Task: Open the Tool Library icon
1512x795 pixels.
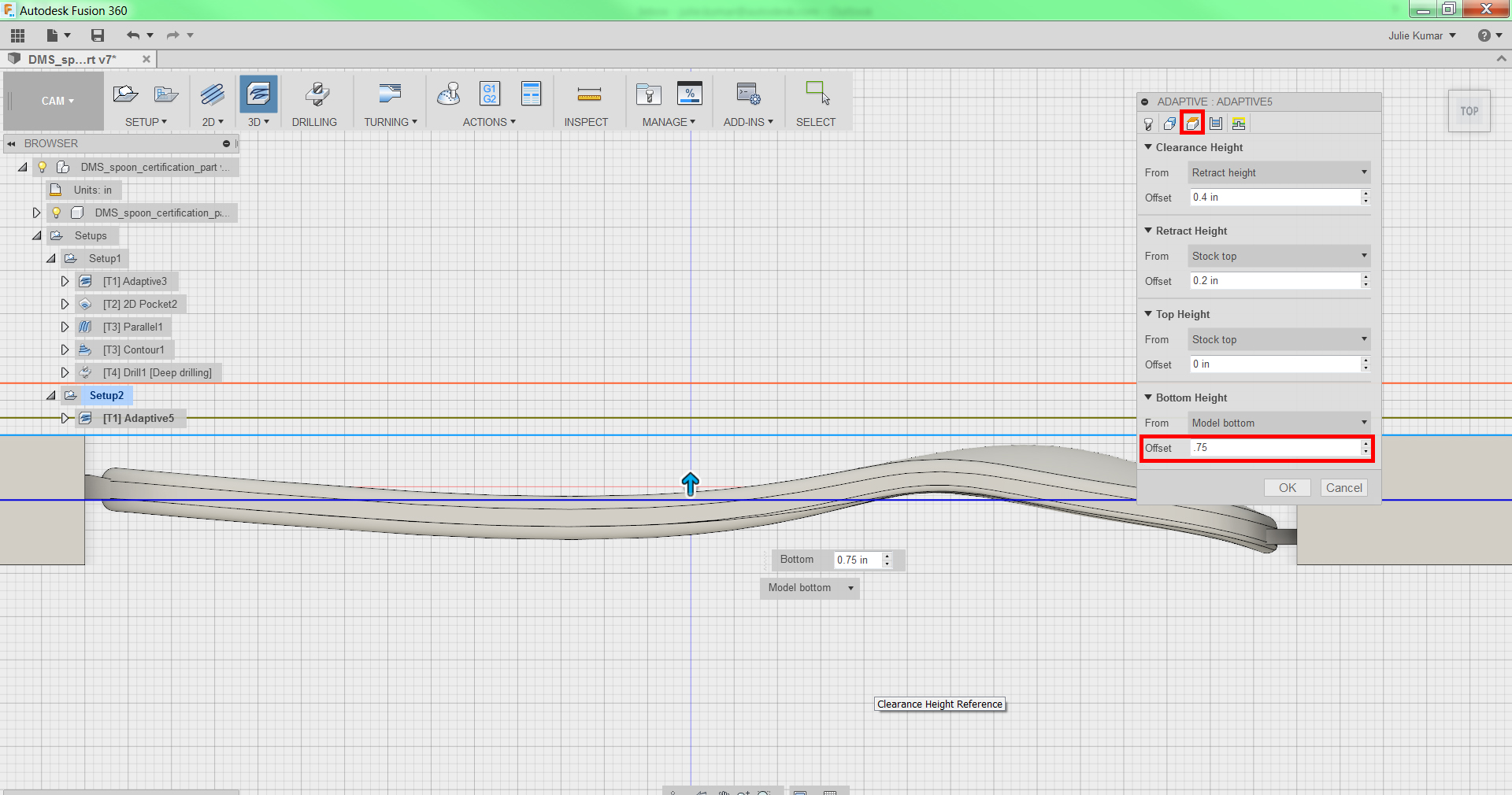Action: pyautogui.click(x=649, y=94)
